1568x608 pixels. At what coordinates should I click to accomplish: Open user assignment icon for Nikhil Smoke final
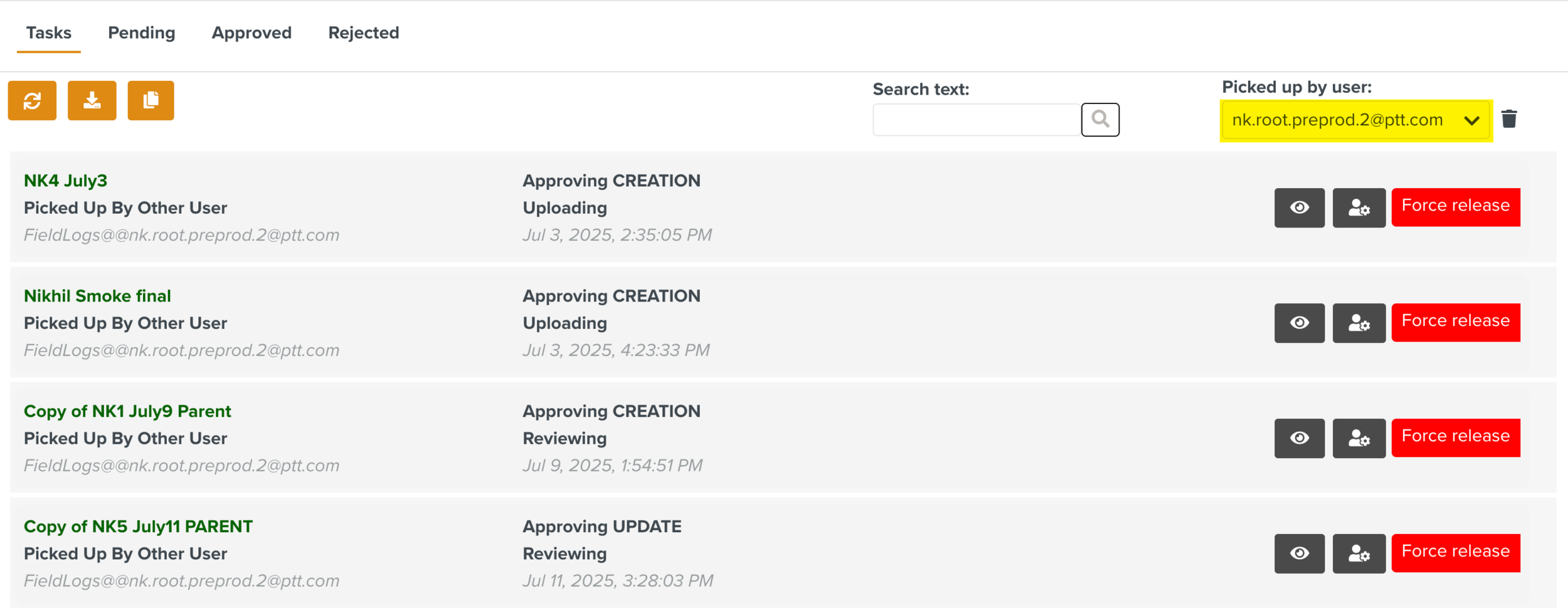pyautogui.click(x=1359, y=323)
